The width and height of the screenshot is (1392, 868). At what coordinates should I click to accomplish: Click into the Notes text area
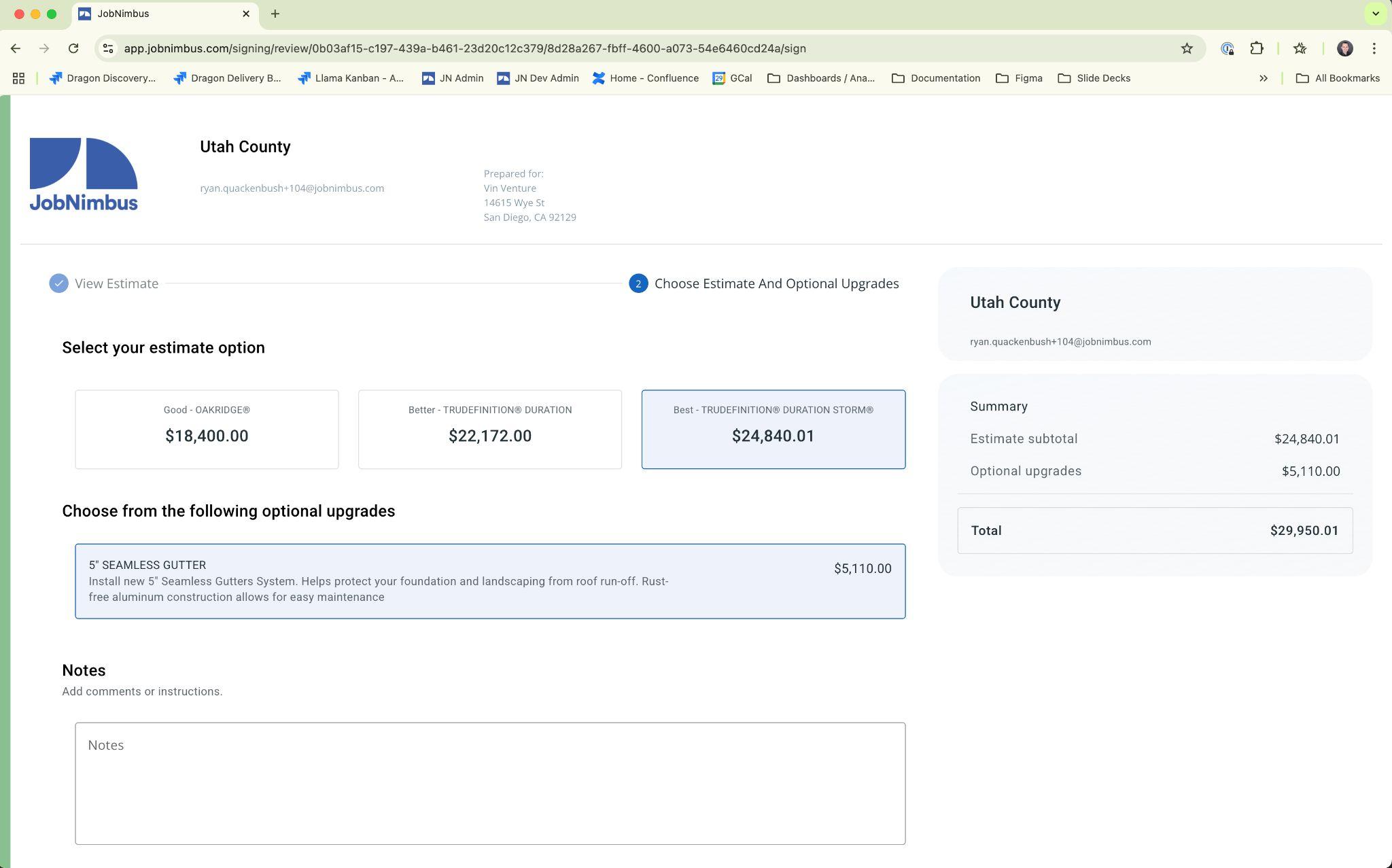coord(489,783)
